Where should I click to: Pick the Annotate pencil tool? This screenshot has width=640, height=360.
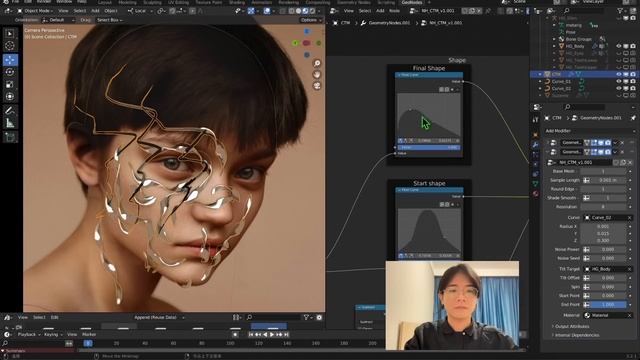point(10,111)
